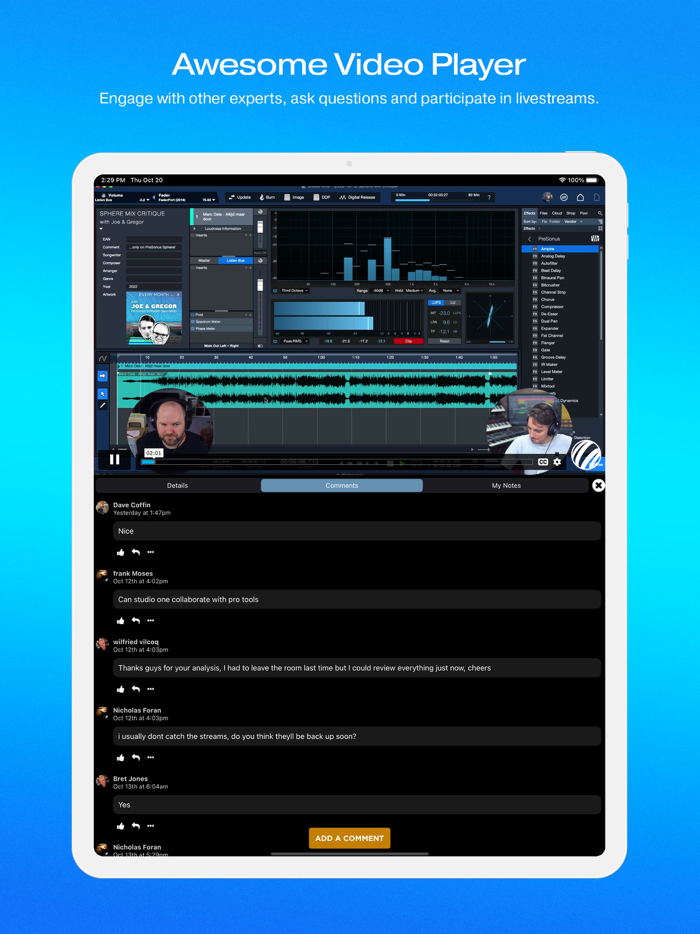Screen dimensions: 700x934
Task: Open the Cloud tab in the browser
Action: (x=557, y=213)
